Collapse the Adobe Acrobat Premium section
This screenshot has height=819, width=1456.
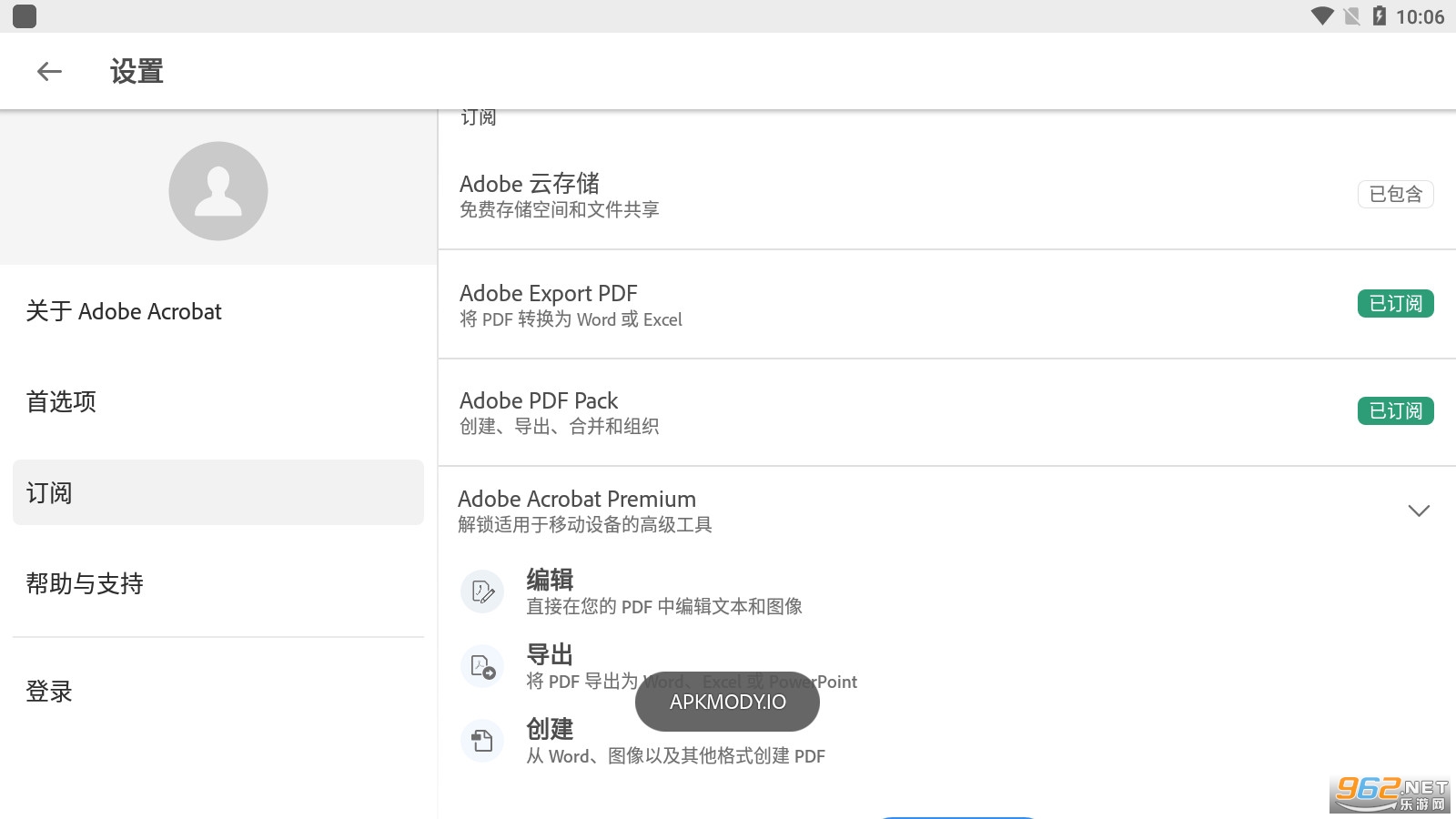point(1419,511)
